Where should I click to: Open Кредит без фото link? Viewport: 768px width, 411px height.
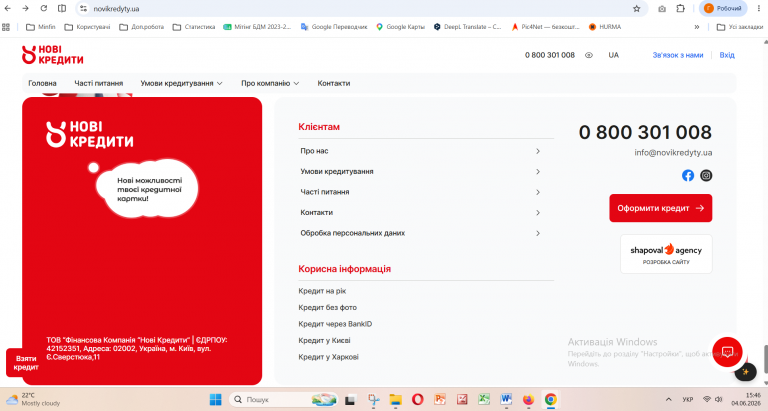coord(327,308)
